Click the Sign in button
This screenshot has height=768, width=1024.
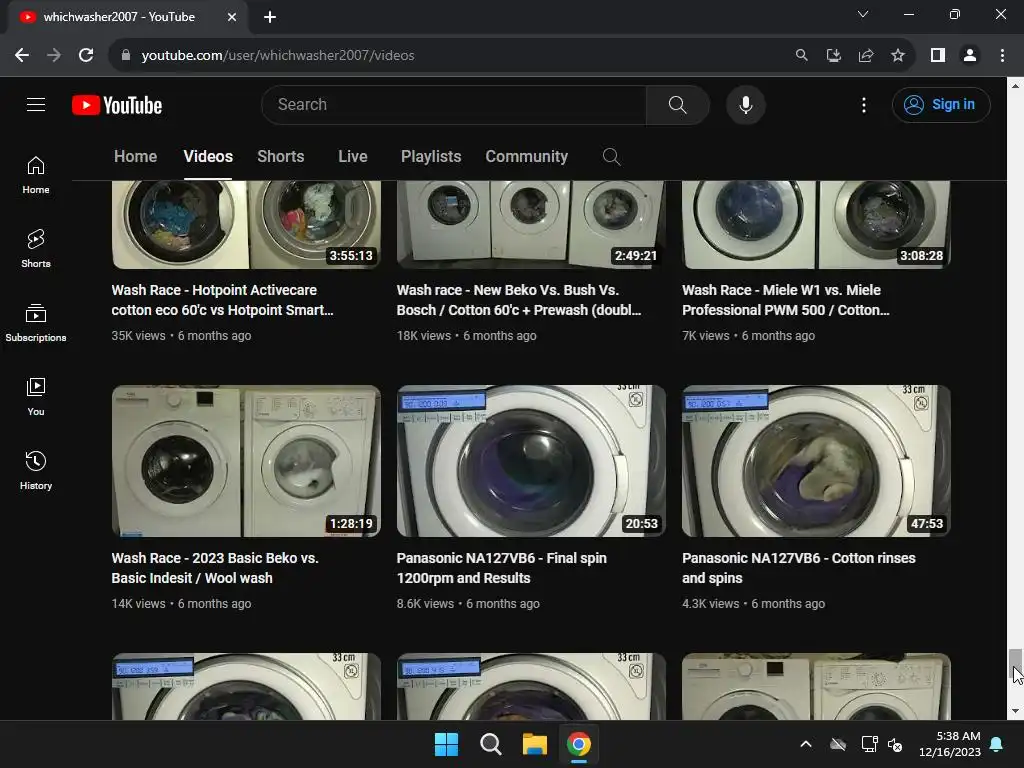click(x=941, y=104)
